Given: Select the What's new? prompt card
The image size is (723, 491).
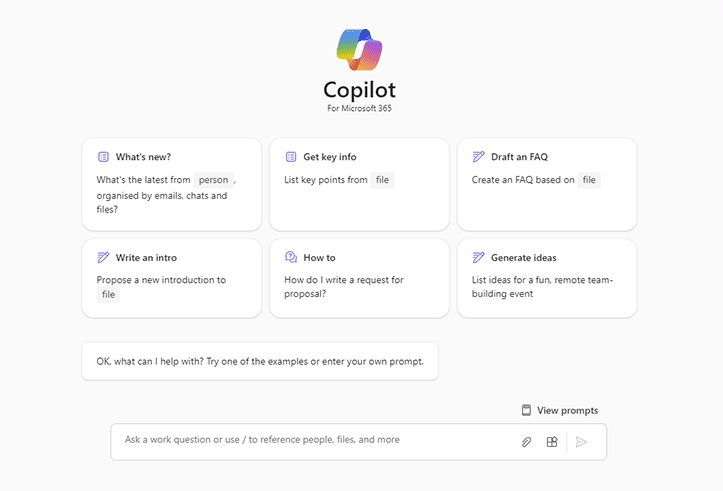Looking at the screenshot, I should [172, 184].
